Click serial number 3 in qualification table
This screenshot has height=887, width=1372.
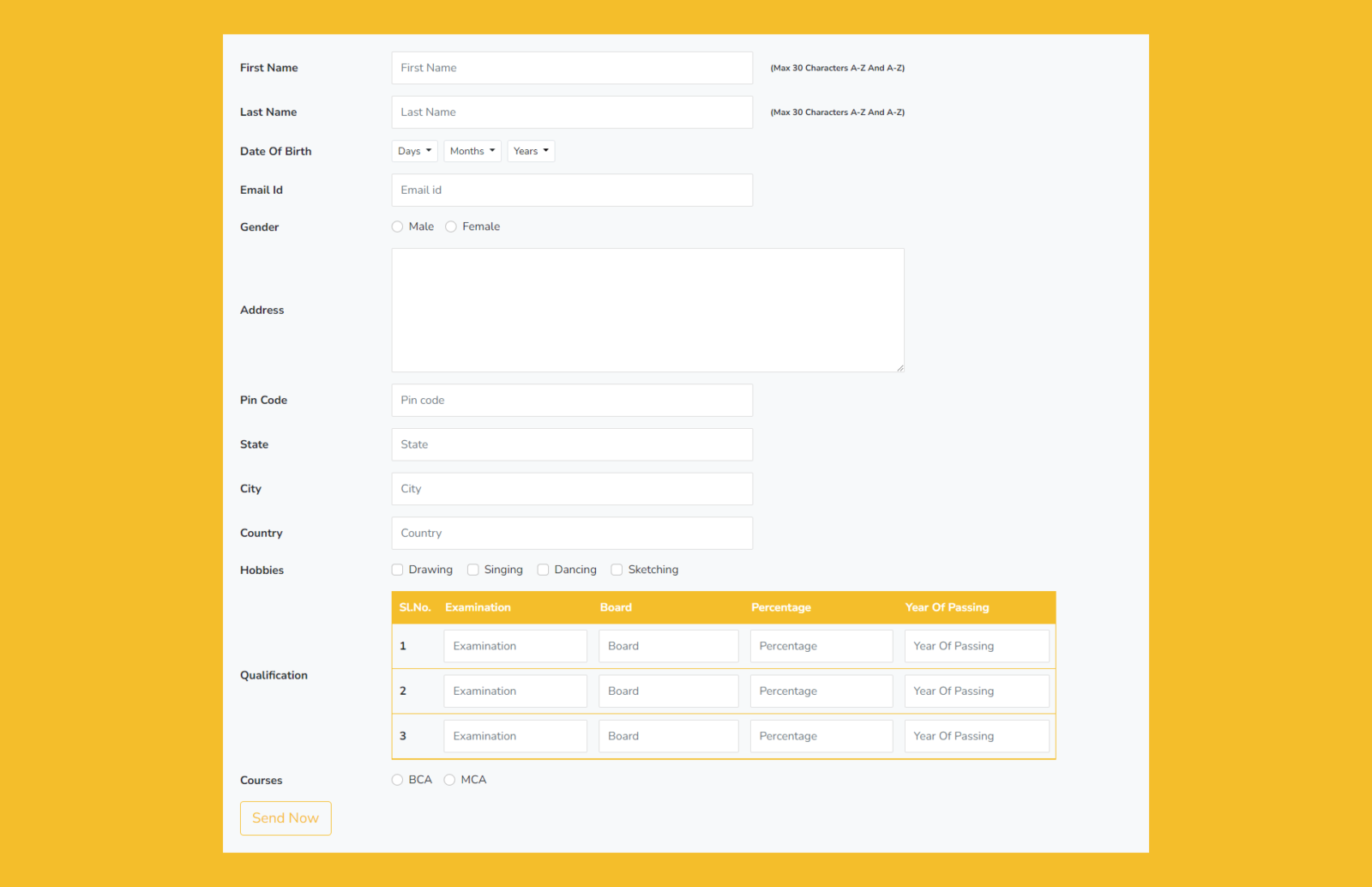tap(403, 736)
